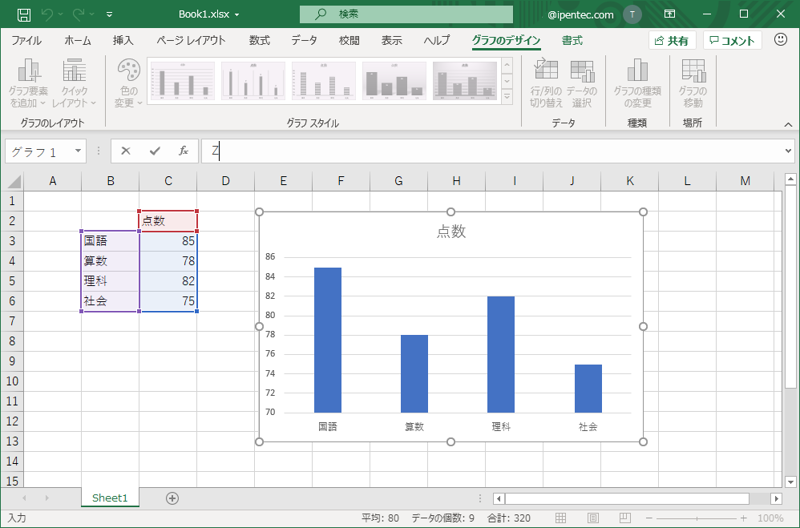Image resolution: width=800 pixels, height=528 pixels.
Task: Click the zoom slider bar
Action: tap(696, 518)
